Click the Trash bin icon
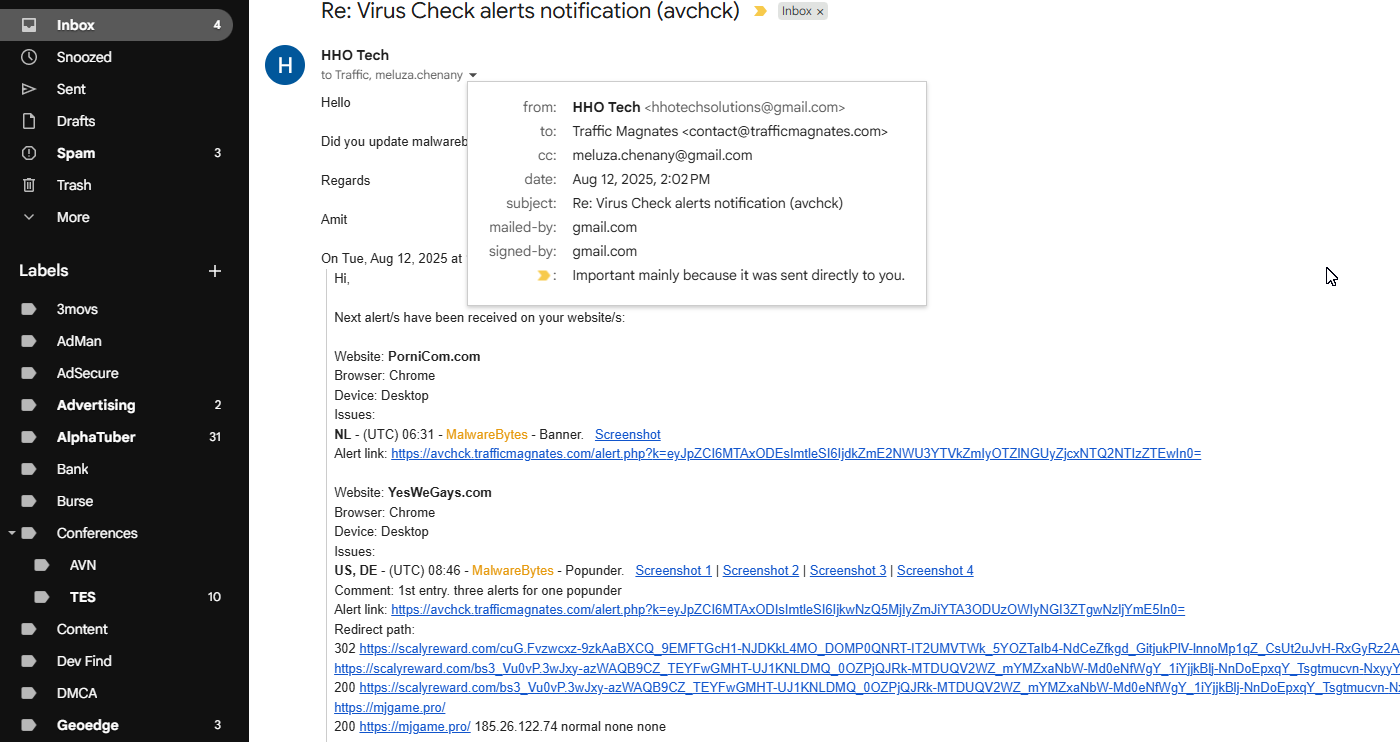1400x742 pixels. pyautogui.click(x=29, y=185)
